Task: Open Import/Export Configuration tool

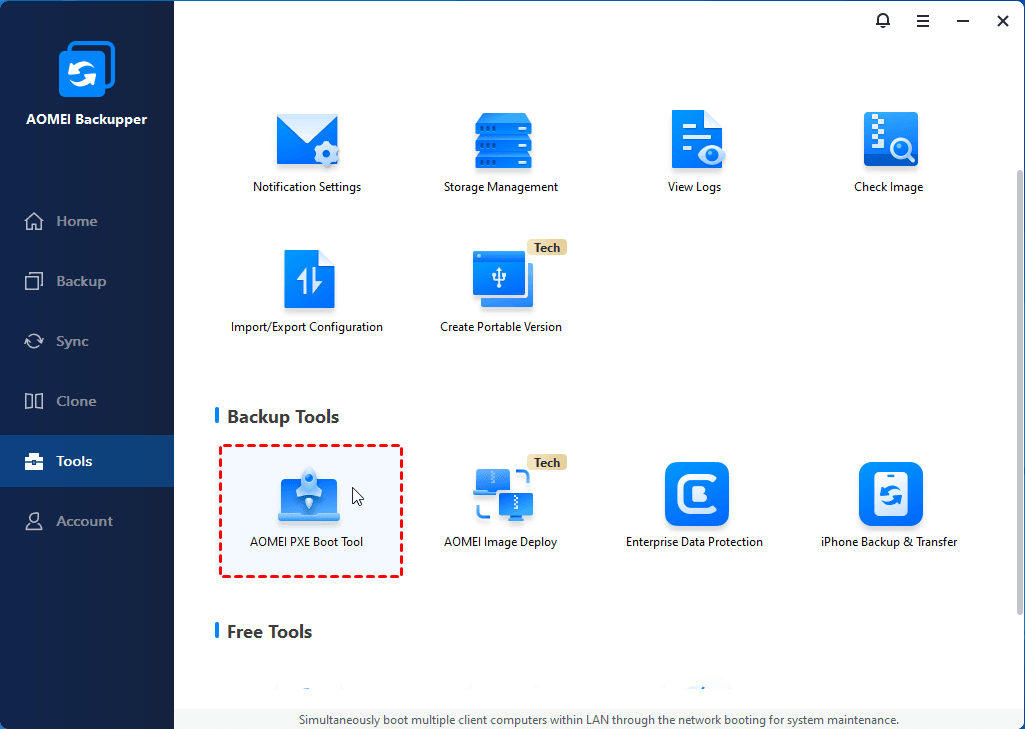Action: (307, 291)
